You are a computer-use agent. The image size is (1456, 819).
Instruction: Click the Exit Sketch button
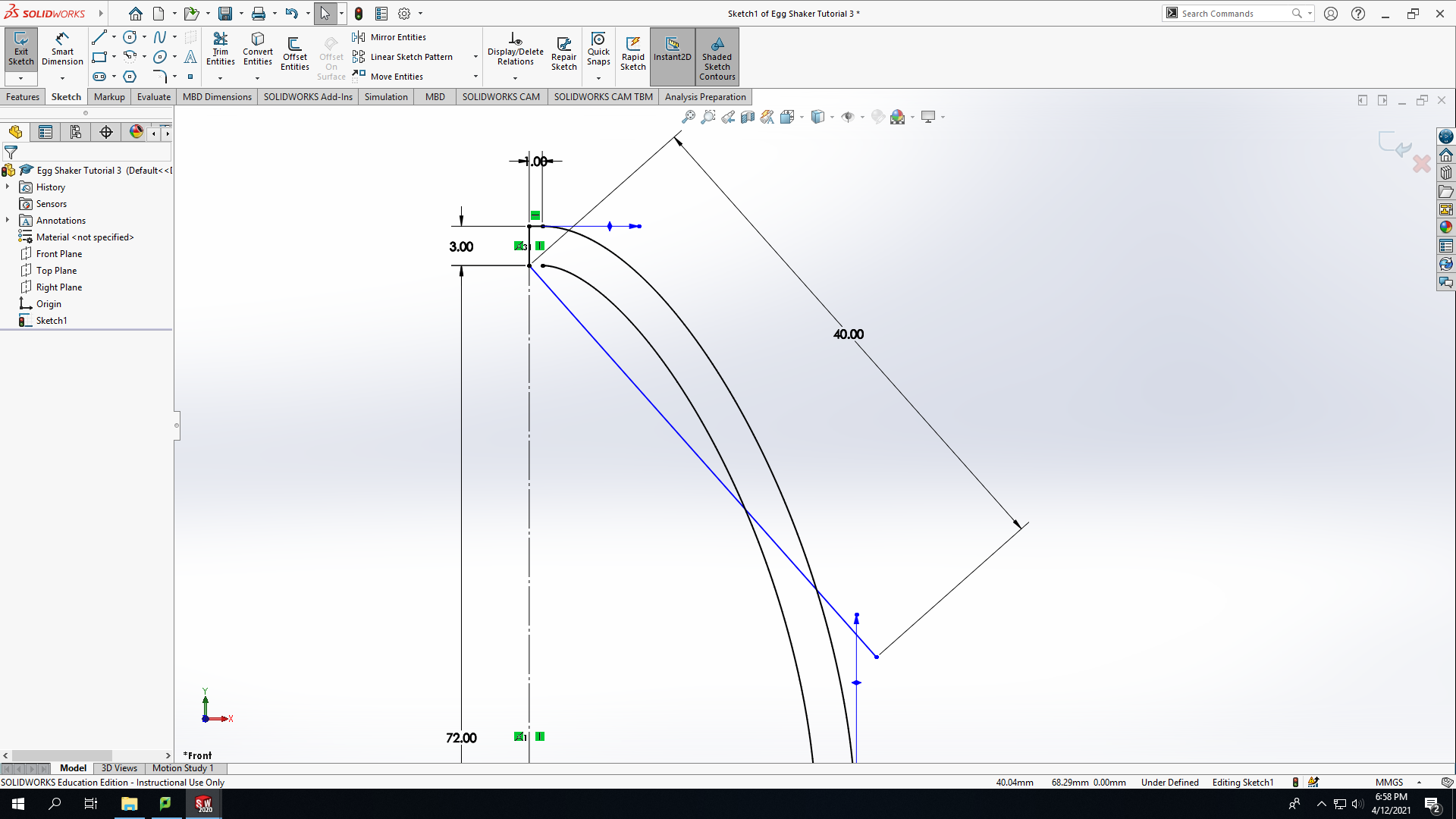point(20,50)
